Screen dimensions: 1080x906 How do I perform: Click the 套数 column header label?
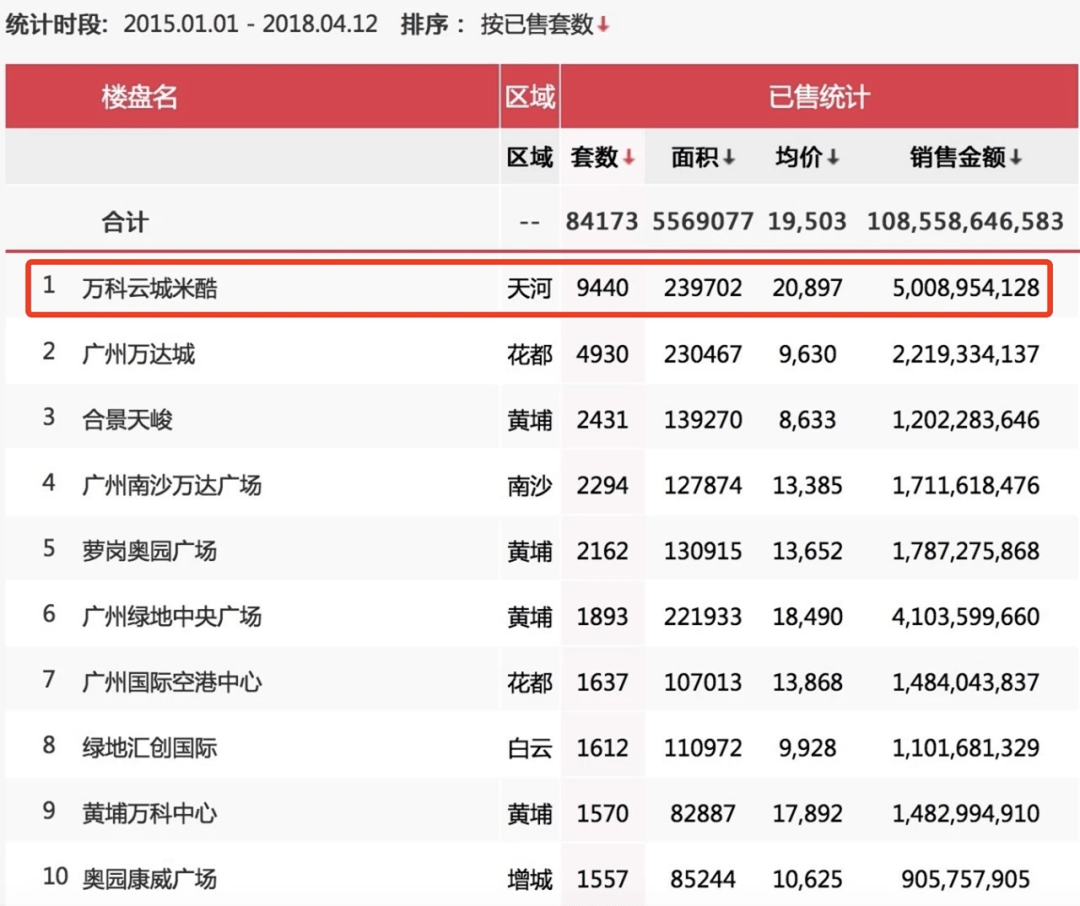(x=594, y=158)
